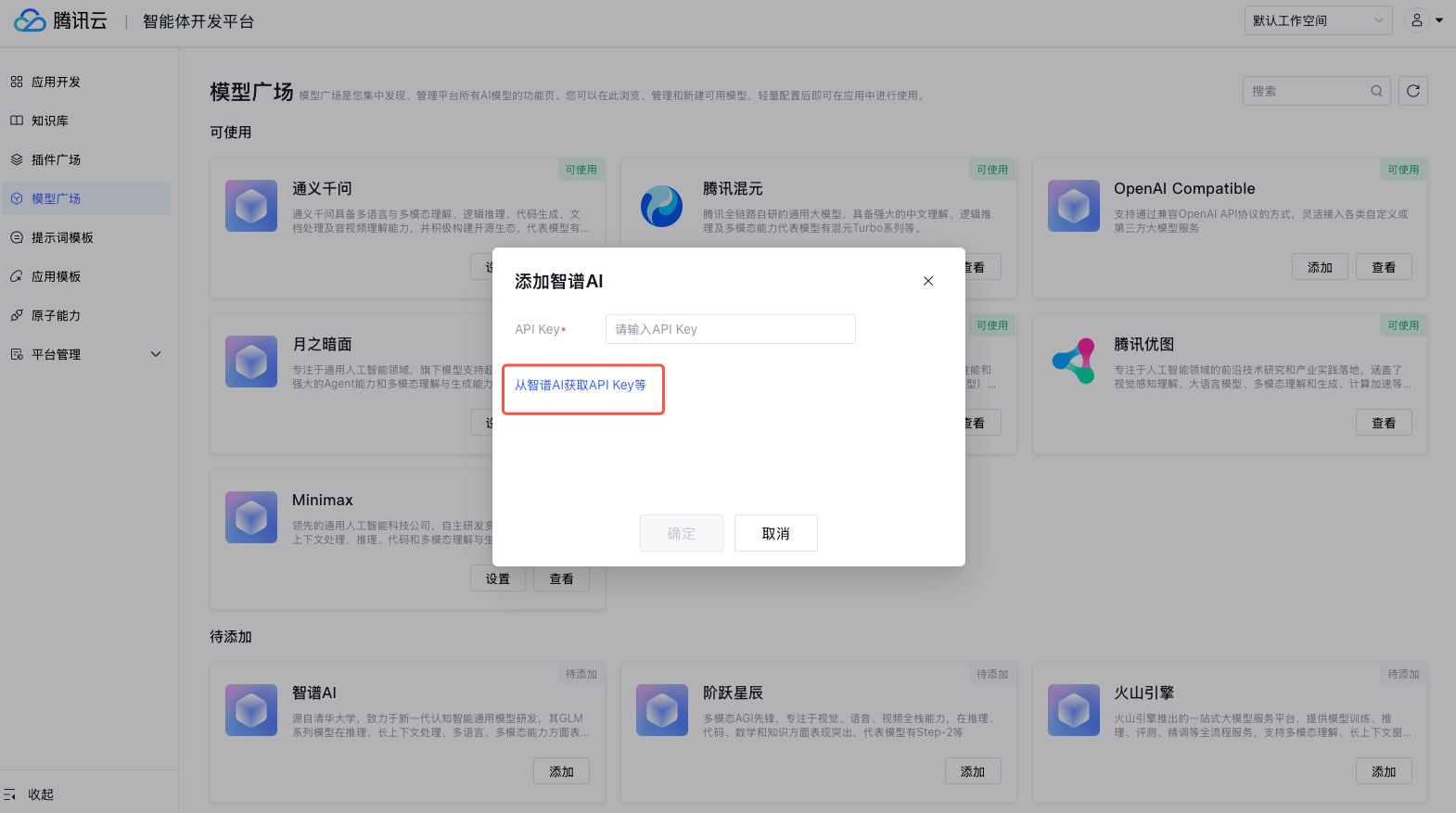Click the 应用开发 sidebar icon
1456x813 pixels.
(x=17, y=82)
